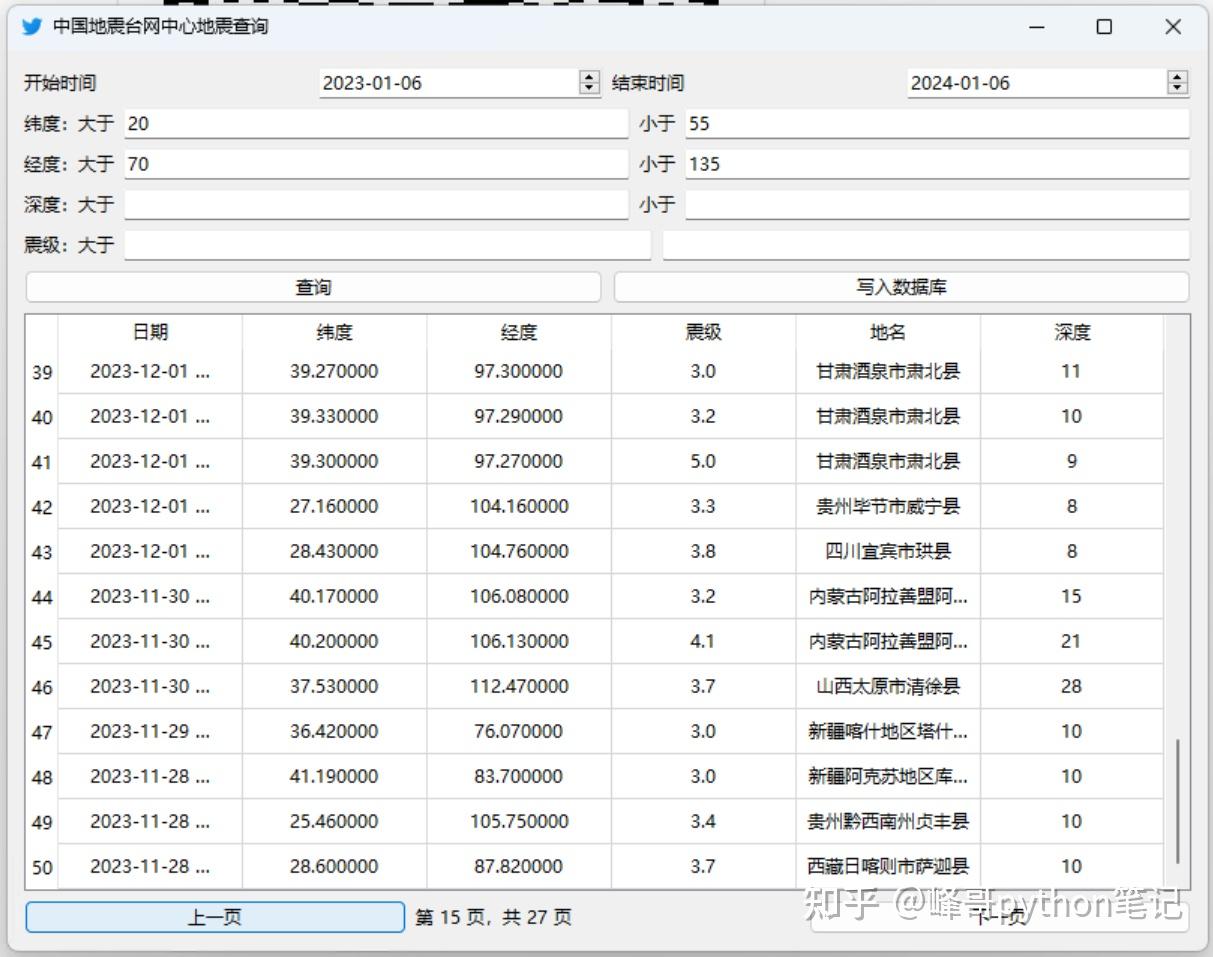Click 贵州毕节市威宁县 place cell
Image resolution: width=1213 pixels, height=957 pixels.
[888, 506]
